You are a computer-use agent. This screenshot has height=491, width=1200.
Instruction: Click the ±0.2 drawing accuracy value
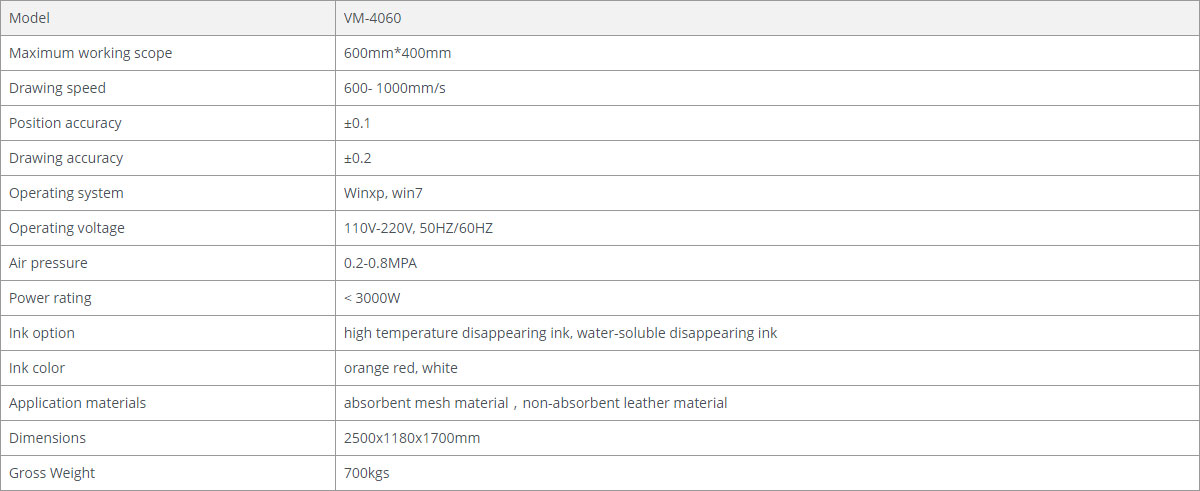coord(358,158)
